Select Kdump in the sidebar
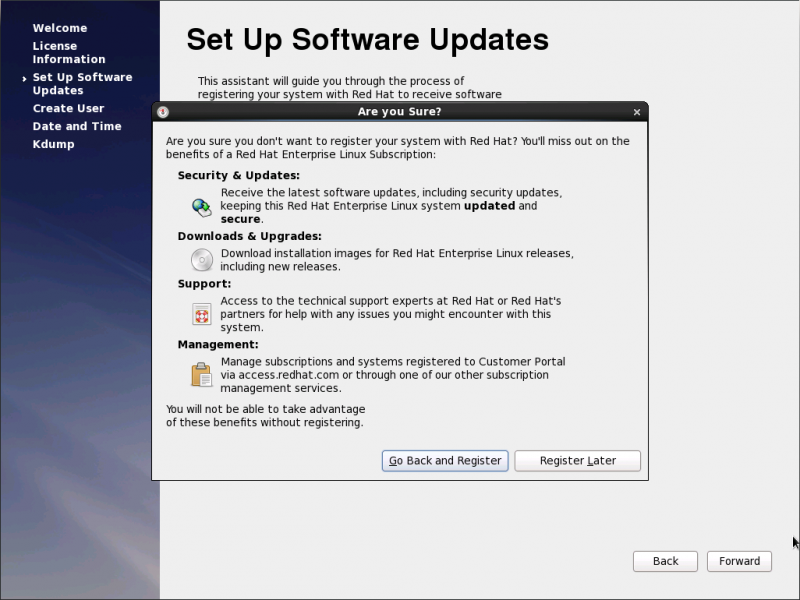The height and width of the screenshot is (600, 800). point(53,144)
